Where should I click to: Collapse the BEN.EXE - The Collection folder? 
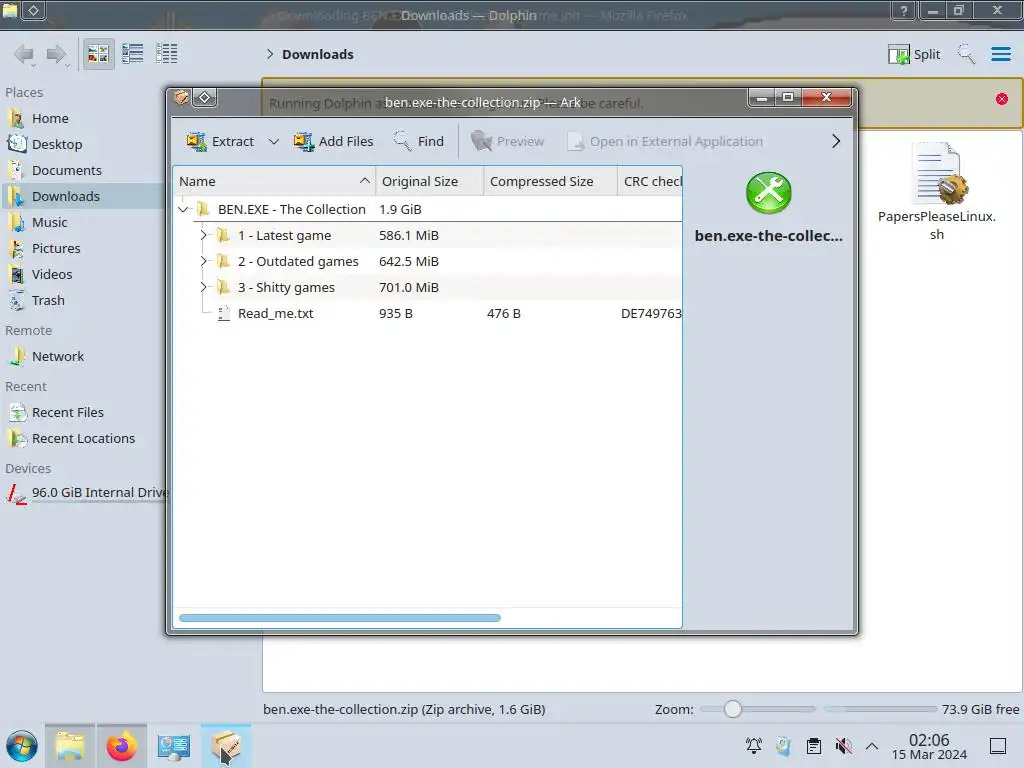coord(184,210)
